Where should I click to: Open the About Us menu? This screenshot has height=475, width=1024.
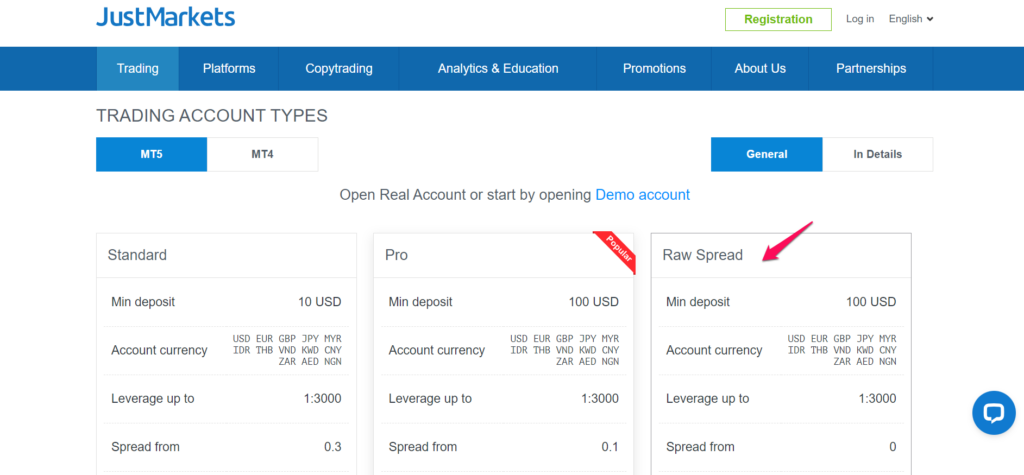(760, 69)
